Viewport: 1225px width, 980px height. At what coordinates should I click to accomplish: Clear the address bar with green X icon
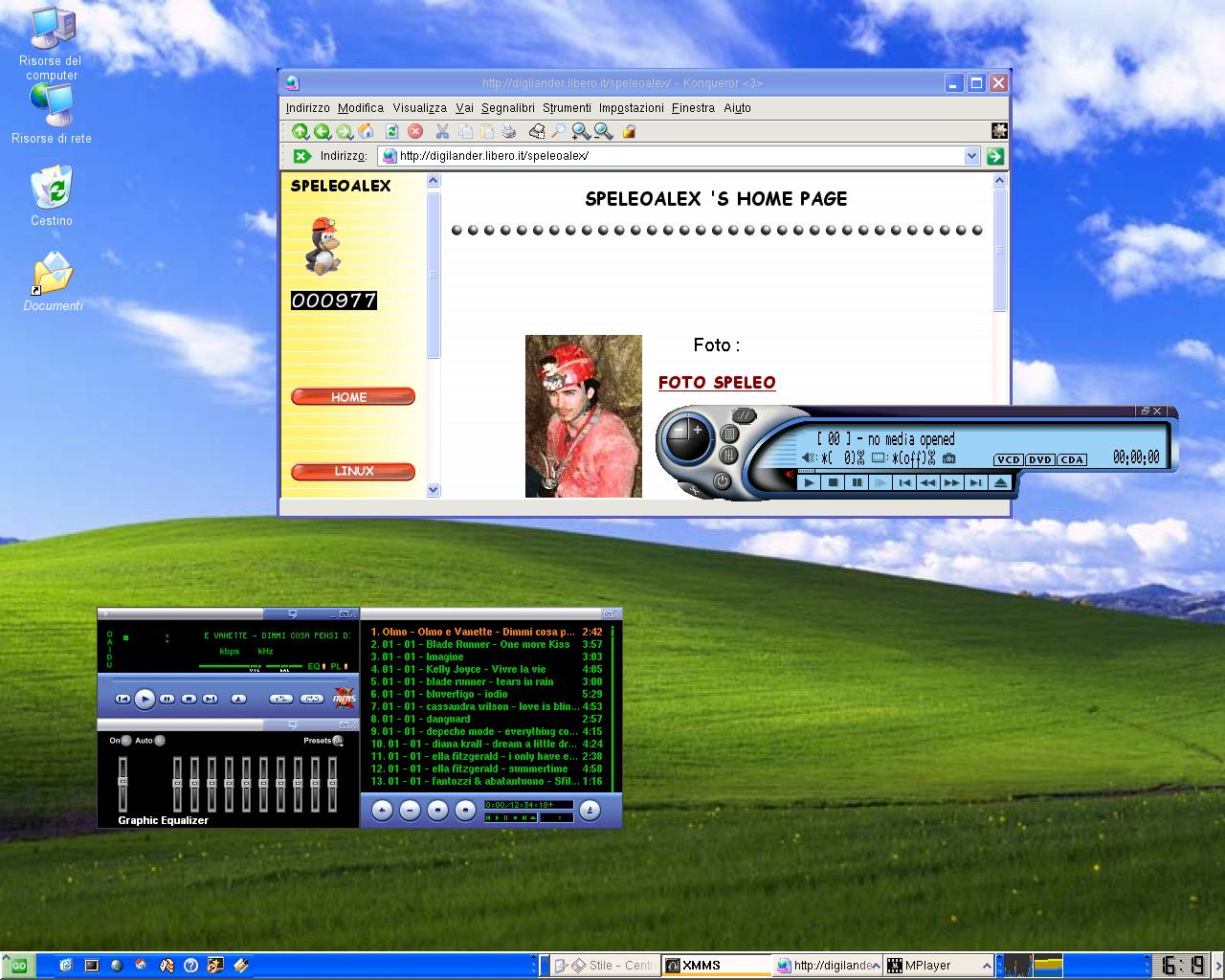point(301,156)
